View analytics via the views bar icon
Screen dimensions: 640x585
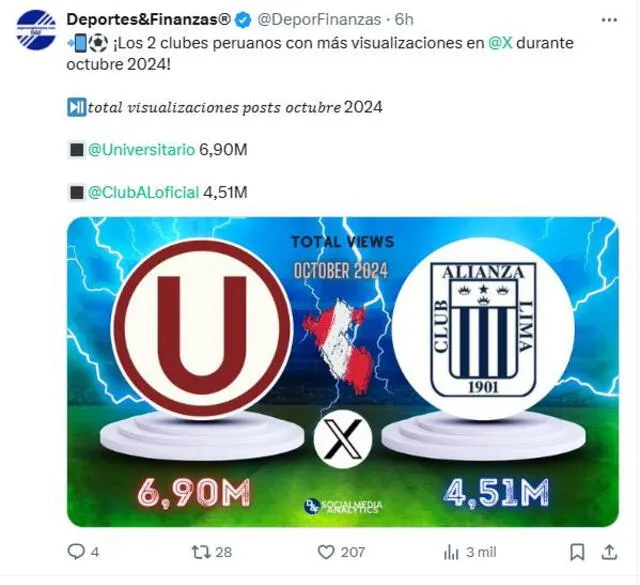tap(451, 553)
